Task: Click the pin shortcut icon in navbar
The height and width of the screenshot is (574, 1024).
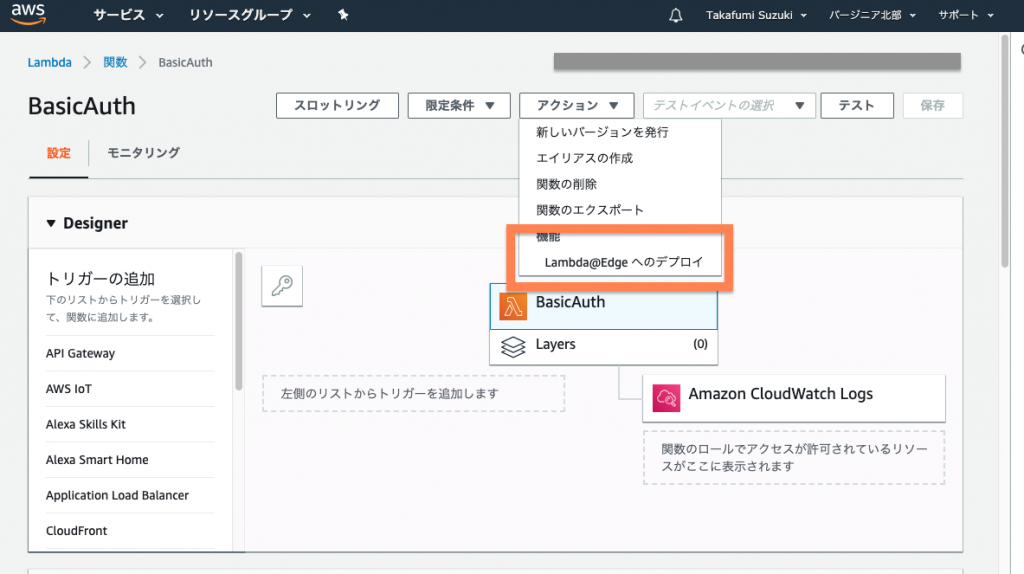Action: point(344,16)
